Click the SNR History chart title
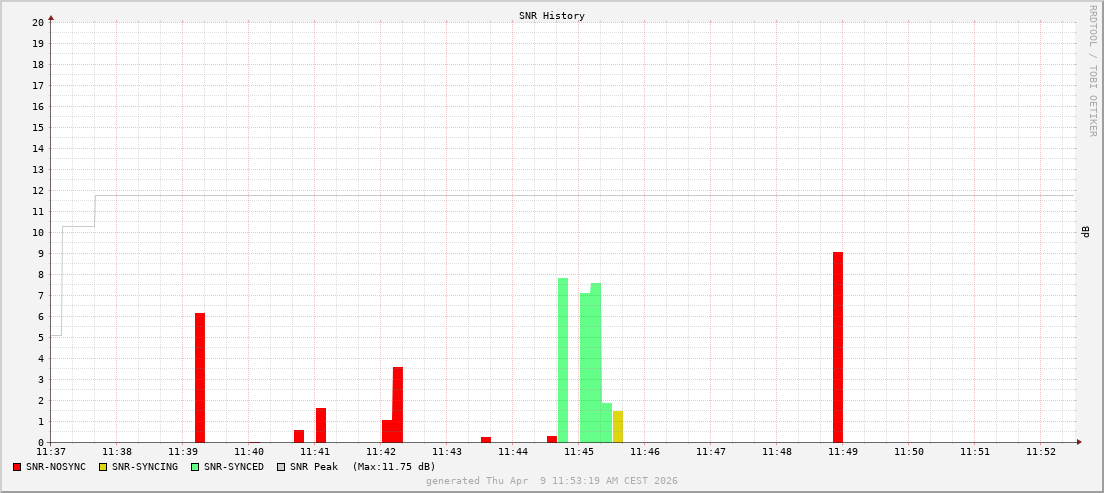Viewport: 1104px width, 493px height. pos(552,16)
